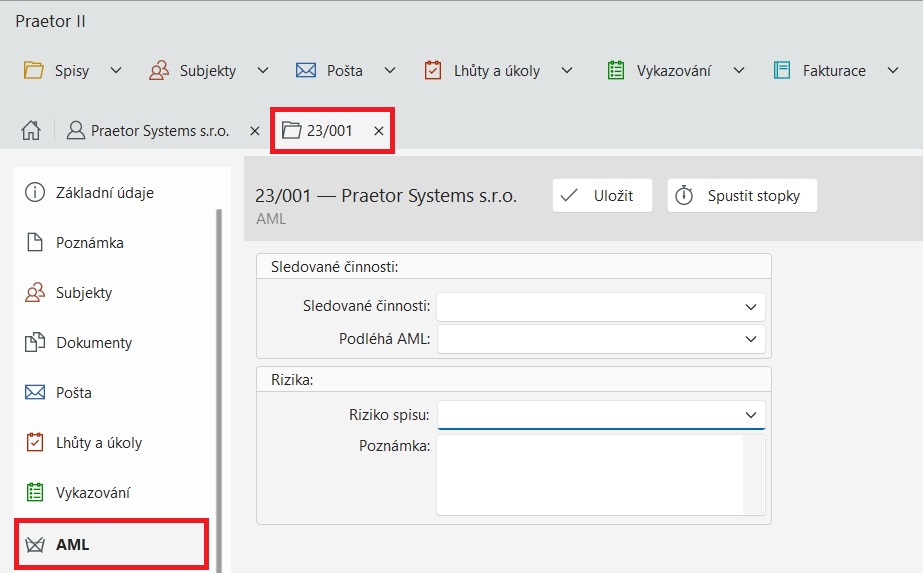Click the home icon tab
The width and height of the screenshot is (924, 574).
click(x=31, y=131)
